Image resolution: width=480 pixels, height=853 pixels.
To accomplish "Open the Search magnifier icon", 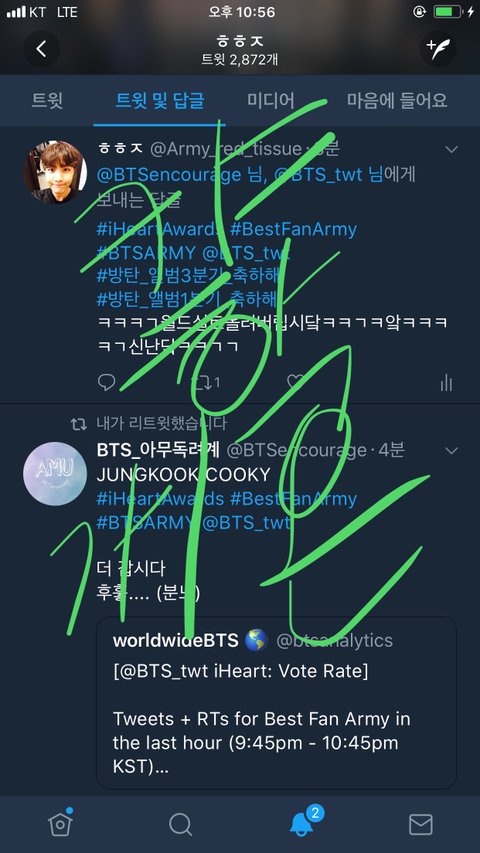I will point(180,825).
